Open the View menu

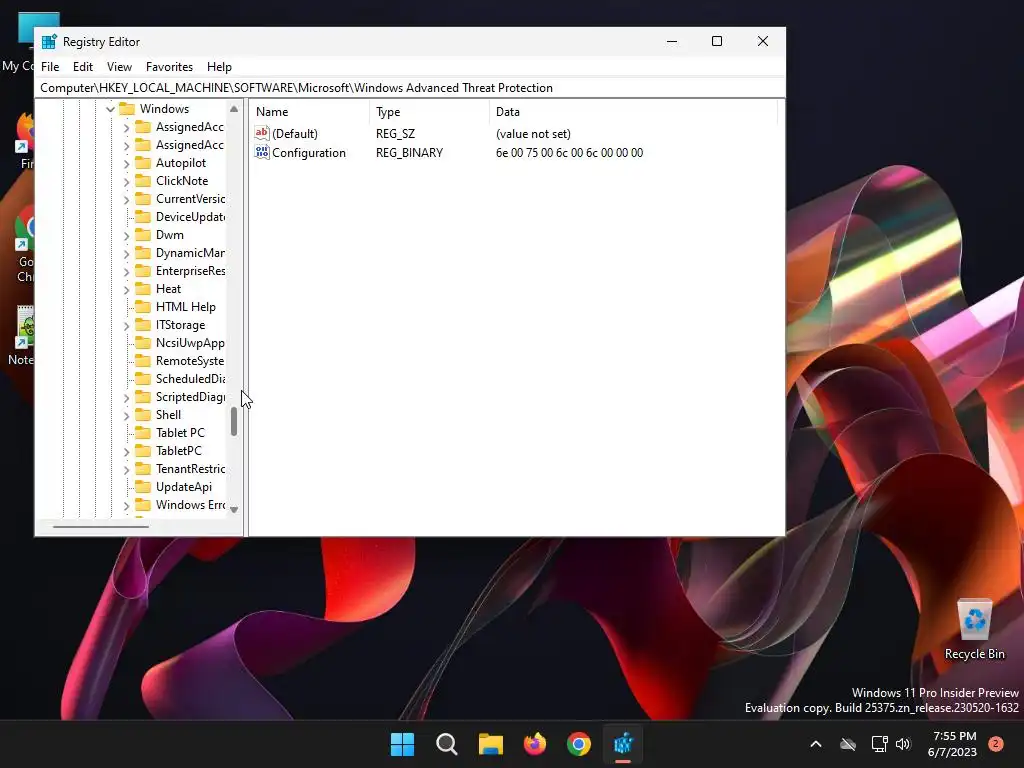[x=119, y=67]
